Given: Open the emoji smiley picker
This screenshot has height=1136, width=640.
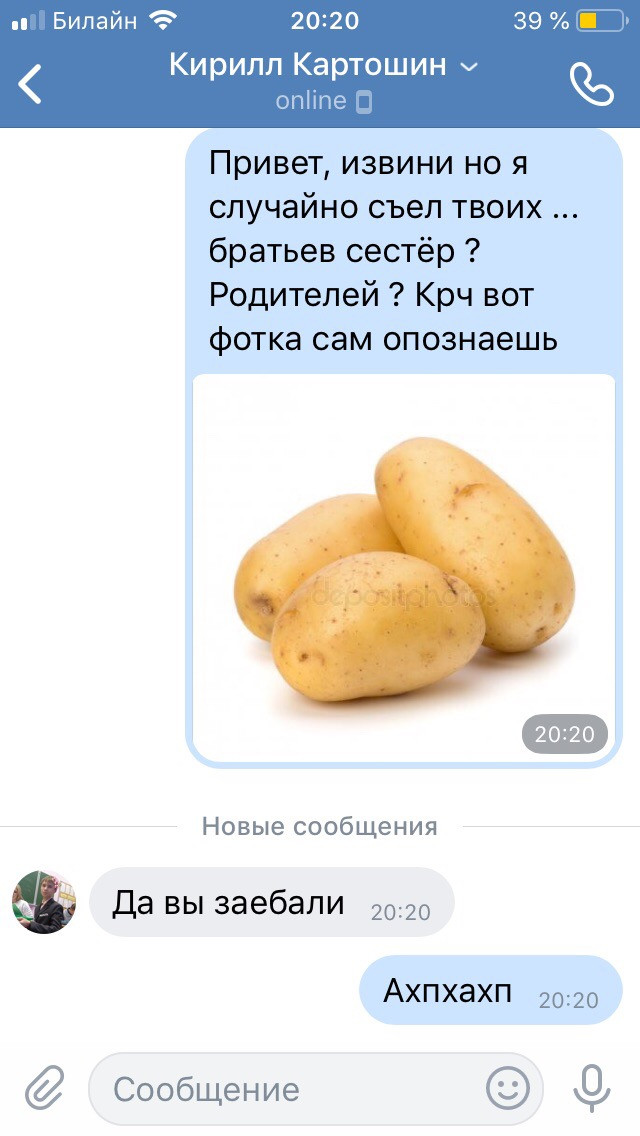Looking at the screenshot, I should [507, 1088].
